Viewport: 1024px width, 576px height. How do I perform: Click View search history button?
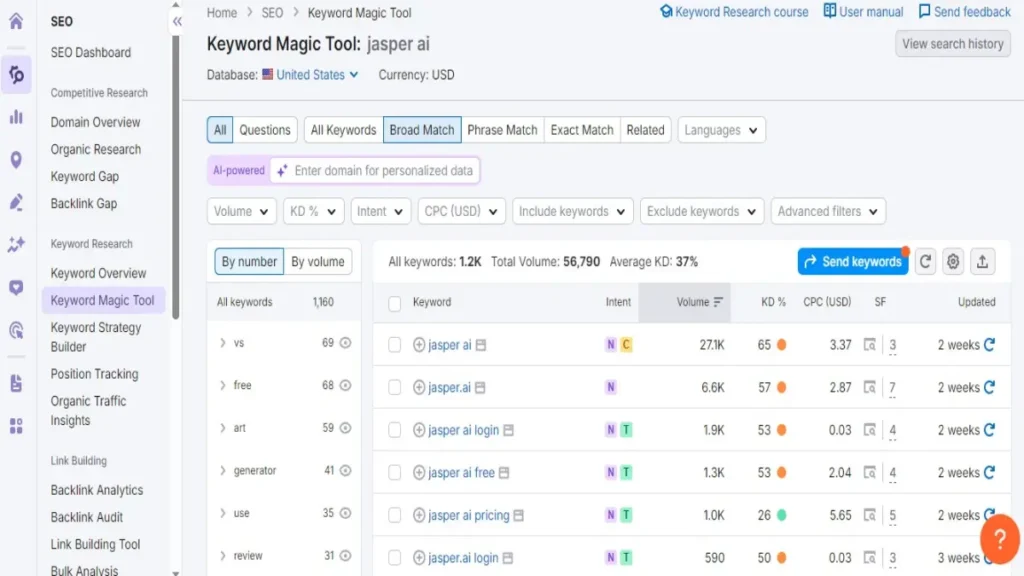(x=953, y=44)
